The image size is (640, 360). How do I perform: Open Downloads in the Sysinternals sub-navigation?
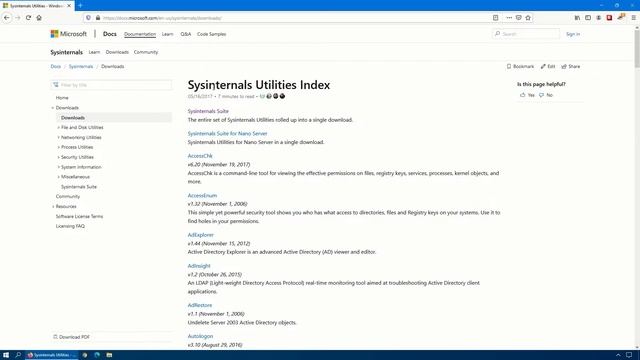pos(117,52)
